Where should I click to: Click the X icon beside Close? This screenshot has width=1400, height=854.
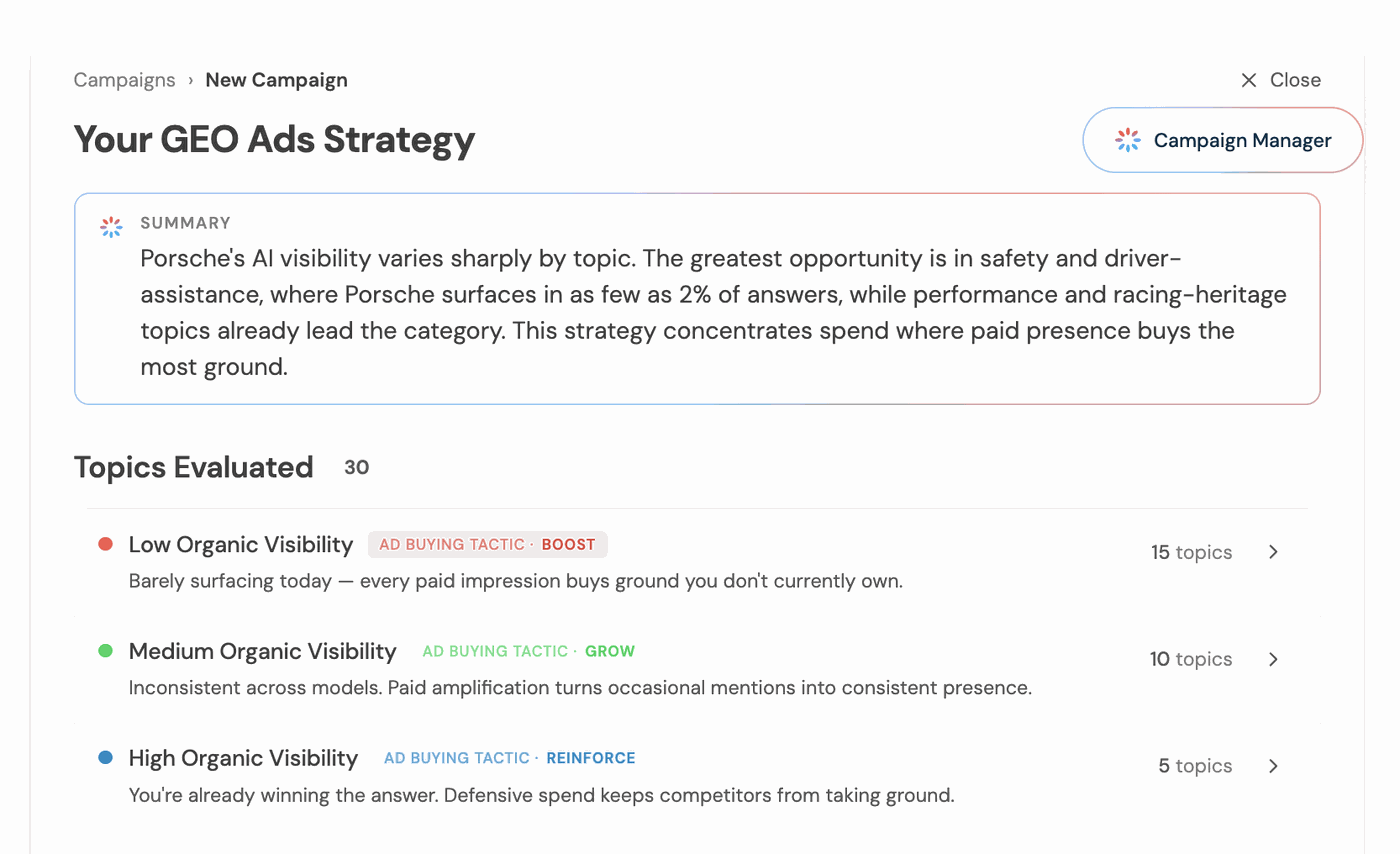tap(1249, 80)
